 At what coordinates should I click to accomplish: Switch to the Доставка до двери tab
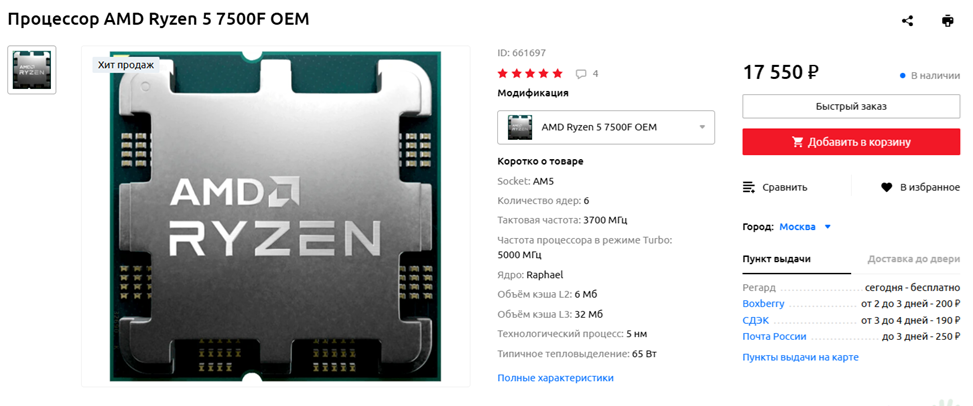tap(913, 259)
